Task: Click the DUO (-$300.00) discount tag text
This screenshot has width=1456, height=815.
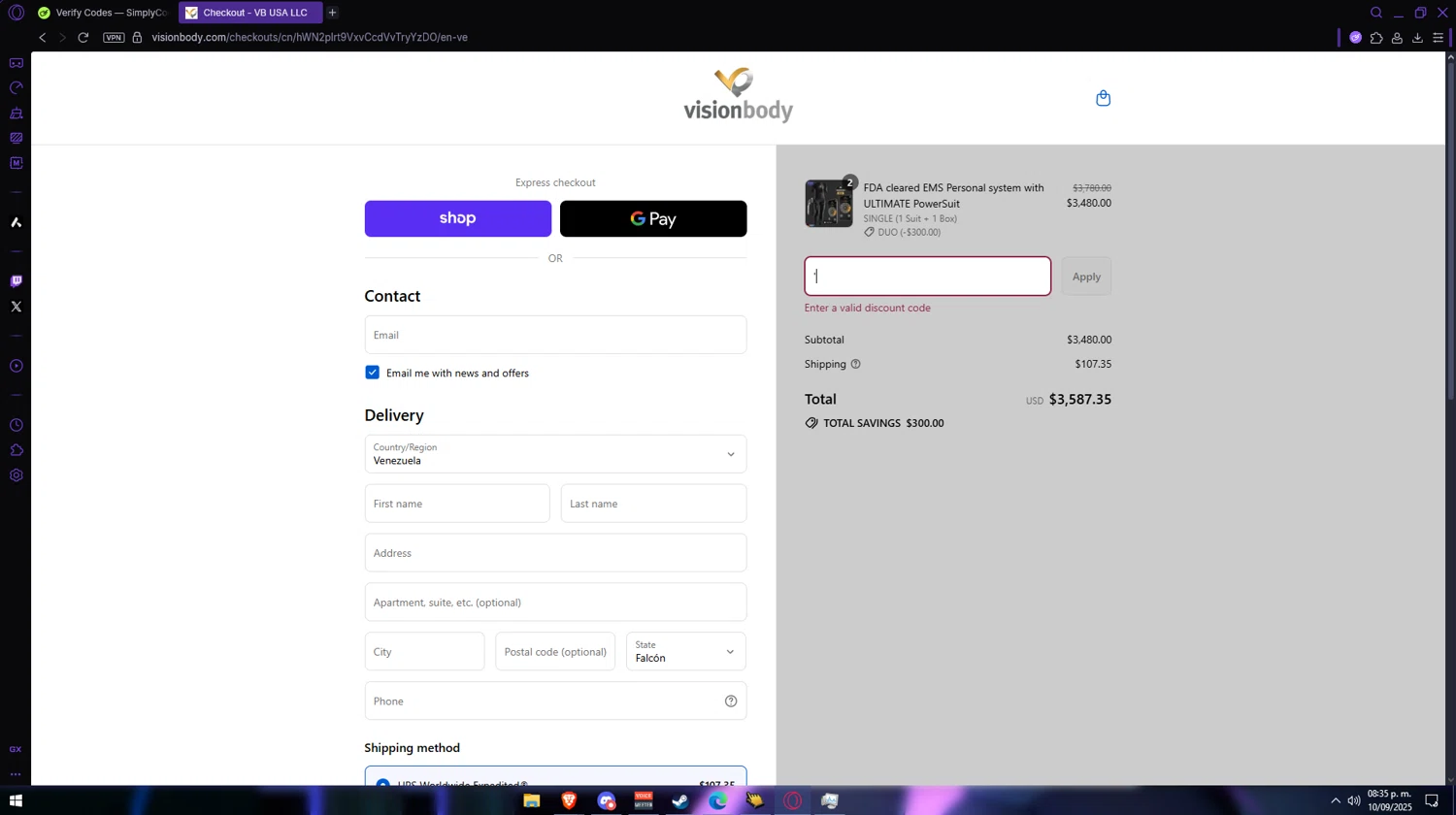Action: [910, 233]
